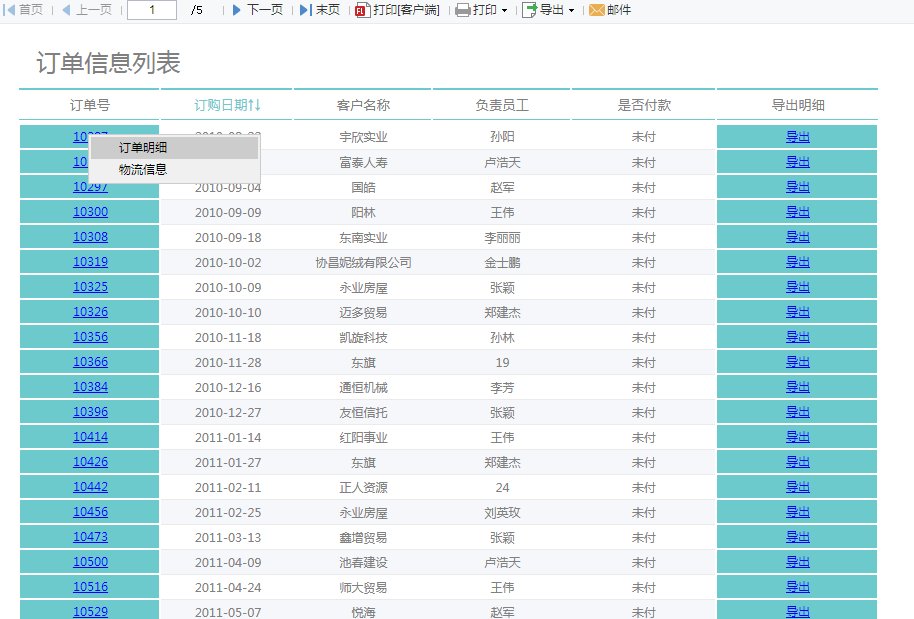Viewport: 914px width, 619px height.
Task: Sort by 订购日期 column header
Action: point(227,105)
